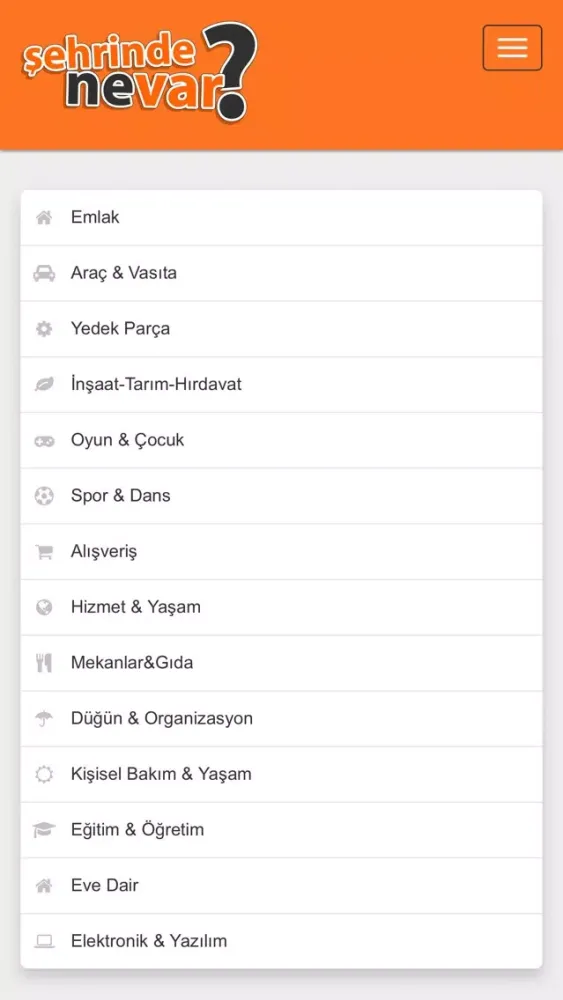
Task: Click the graduation cap icon for Eğitim & Öğretim
Action: point(44,830)
